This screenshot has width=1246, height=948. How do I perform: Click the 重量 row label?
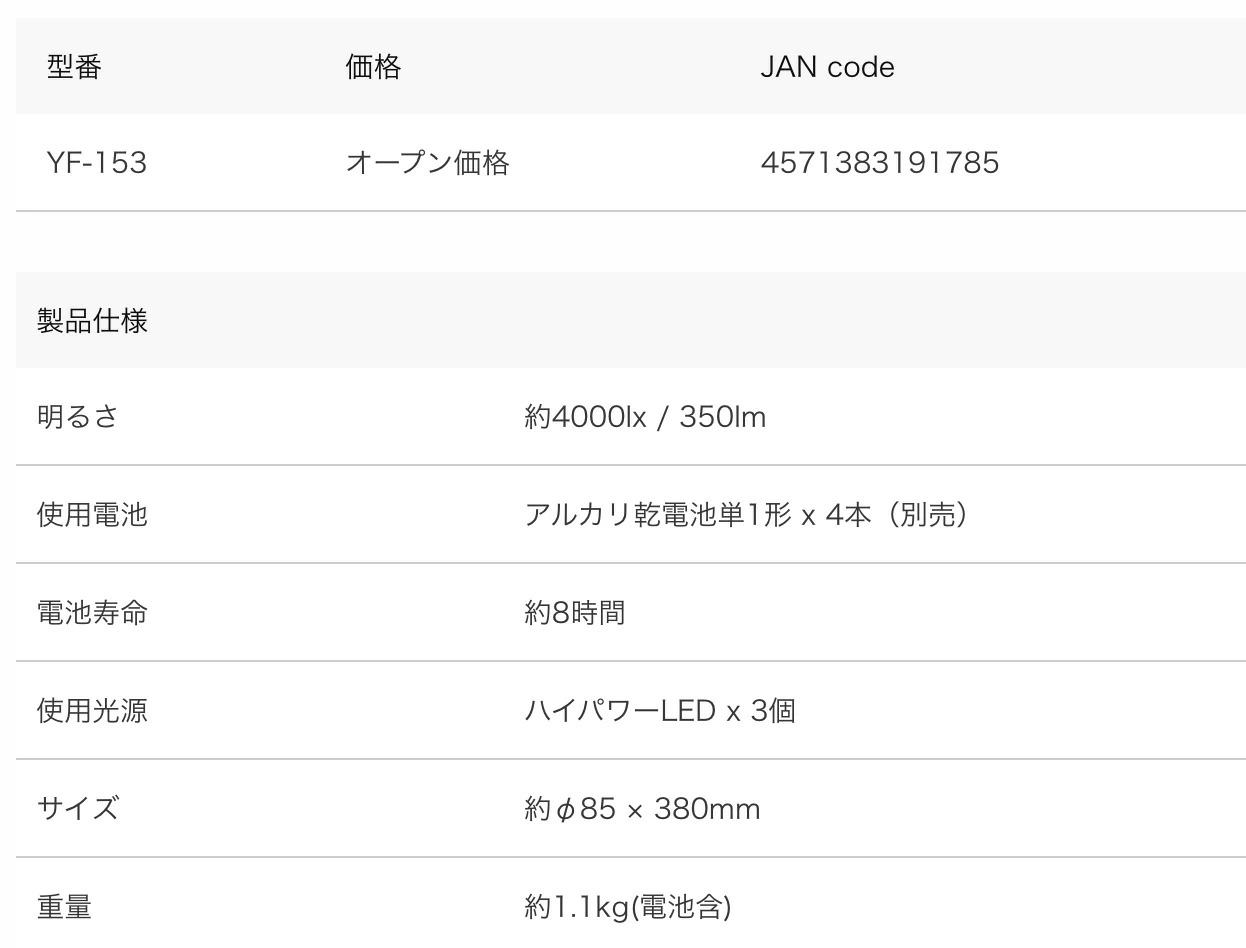64,906
